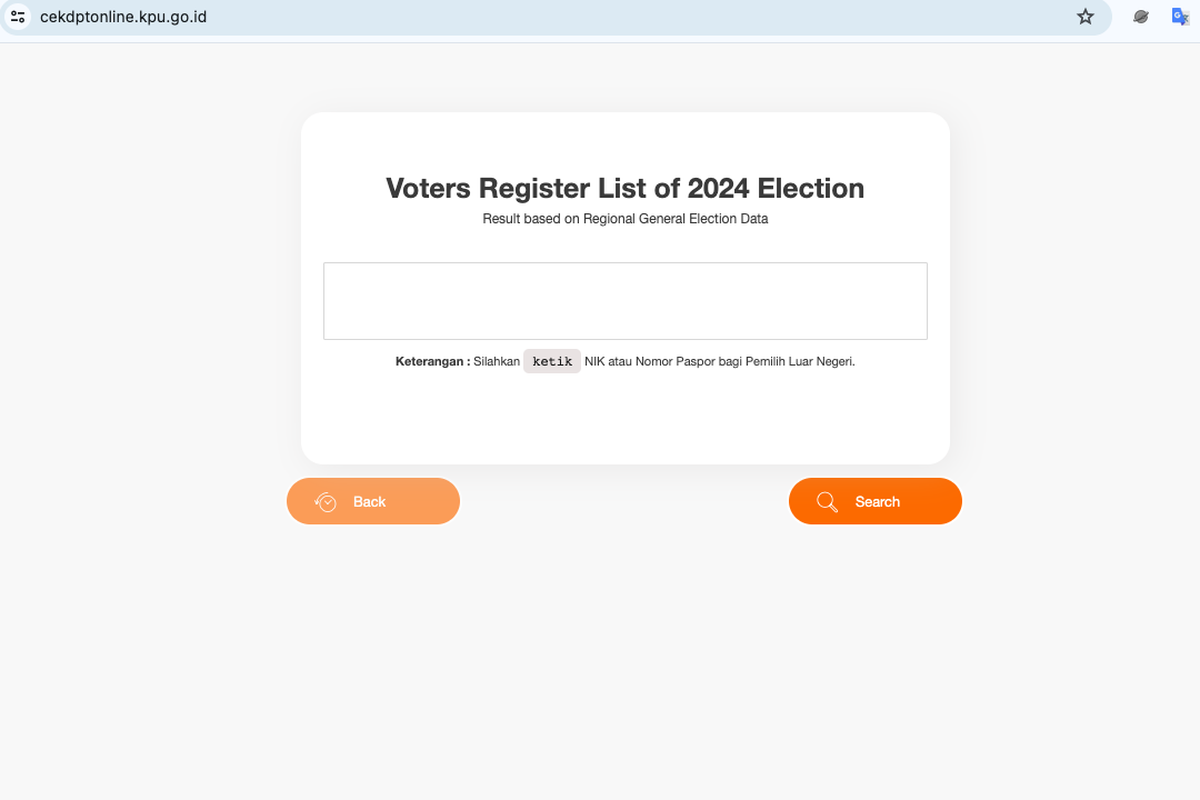Click the Translate this page extension button
The width and height of the screenshot is (1200, 800).
1181,16
